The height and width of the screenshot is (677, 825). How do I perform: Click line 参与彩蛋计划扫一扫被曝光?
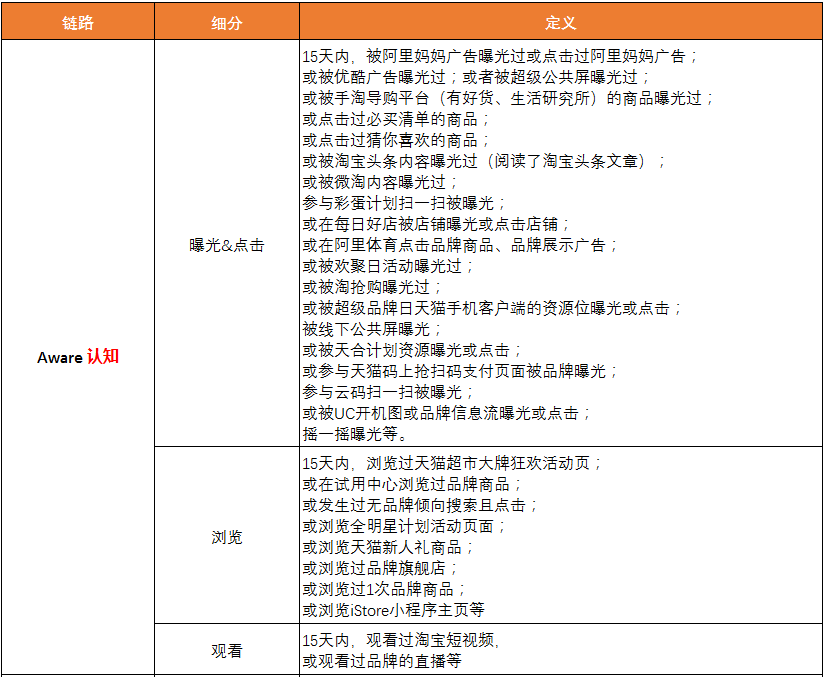(404, 204)
